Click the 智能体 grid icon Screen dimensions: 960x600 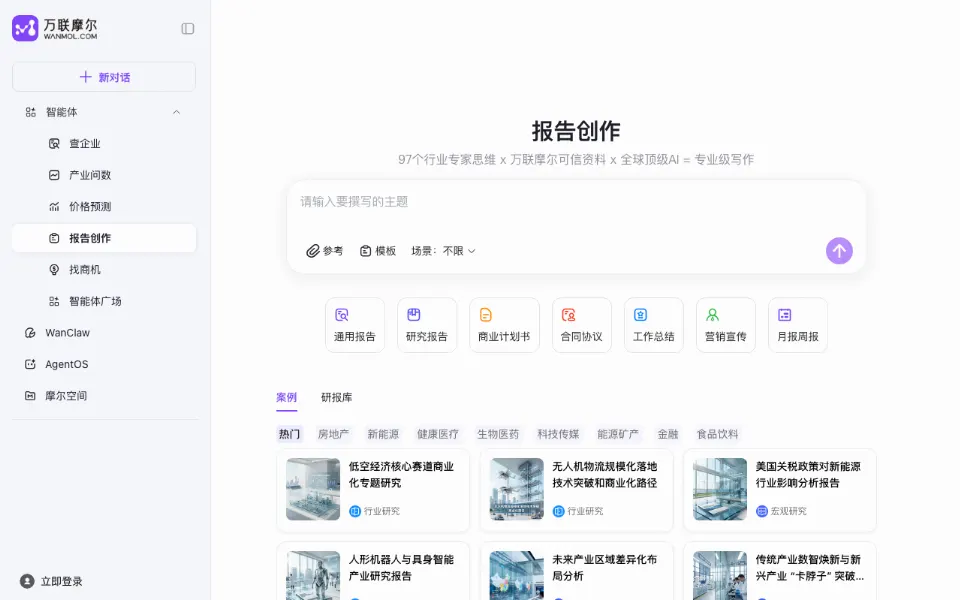click(x=31, y=112)
